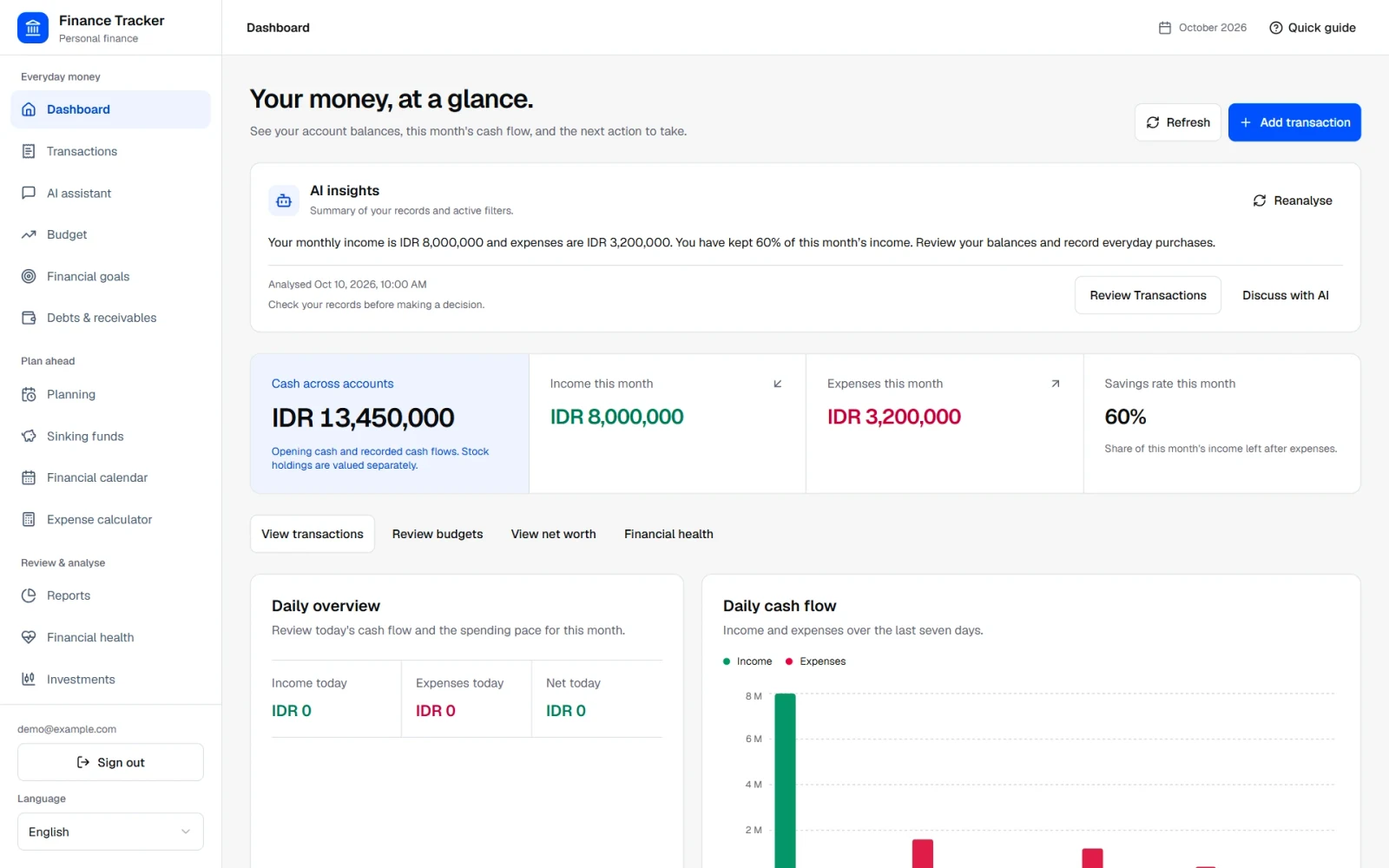Click the Cash across accounts card
The height and width of the screenshot is (868, 1389).
pyautogui.click(x=390, y=424)
